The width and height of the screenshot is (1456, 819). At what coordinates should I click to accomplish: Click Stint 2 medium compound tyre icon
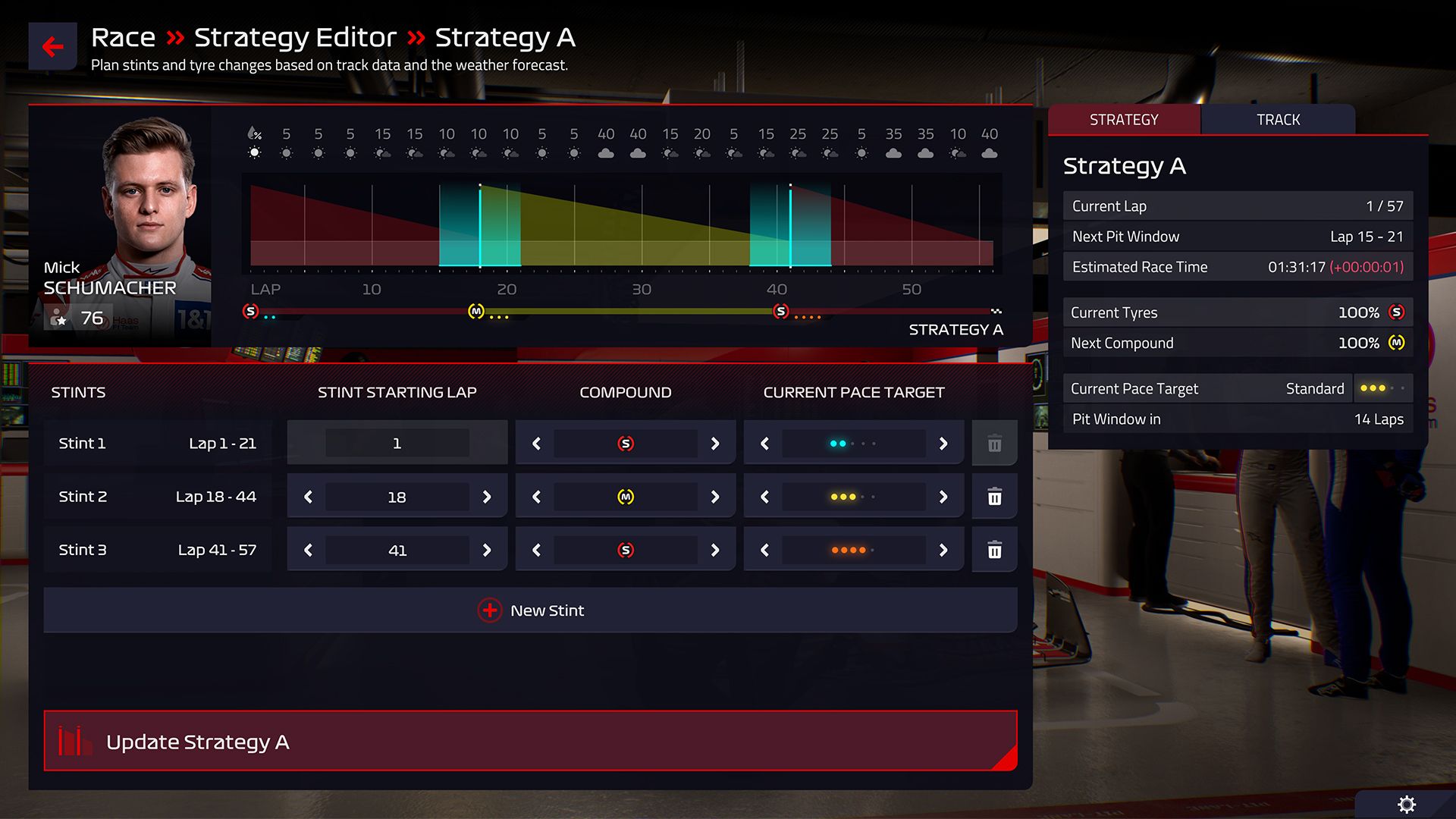click(x=625, y=497)
